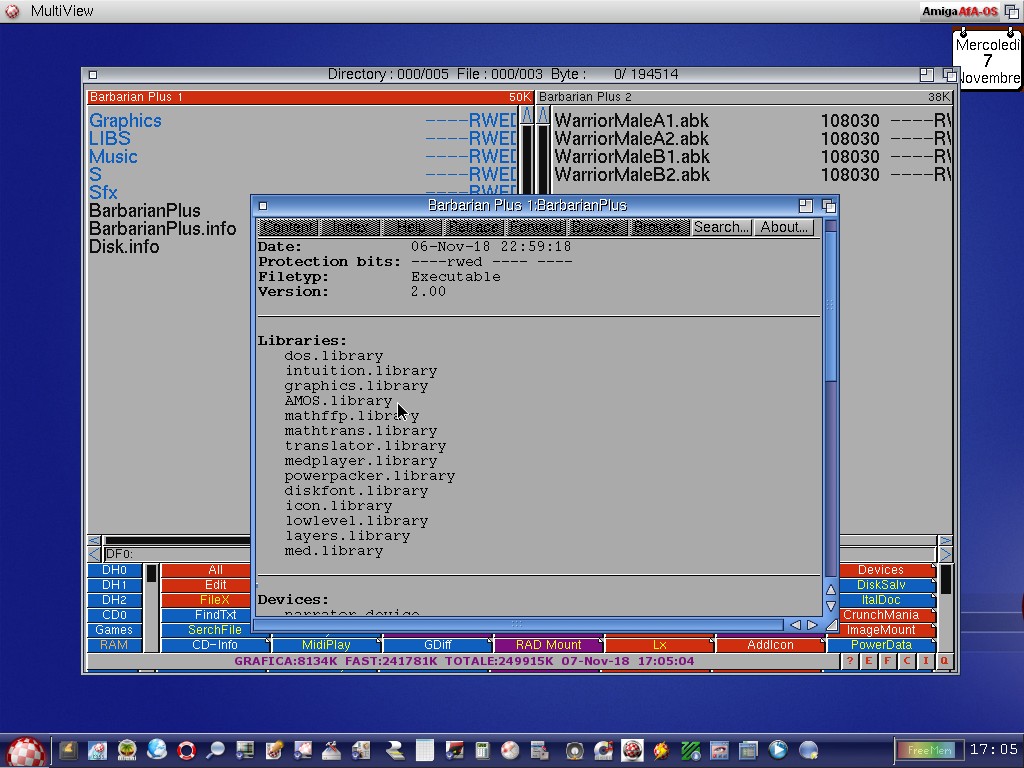Image resolution: width=1024 pixels, height=768 pixels.
Task: Open the Amiga boing ball start menu
Action: point(26,750)
